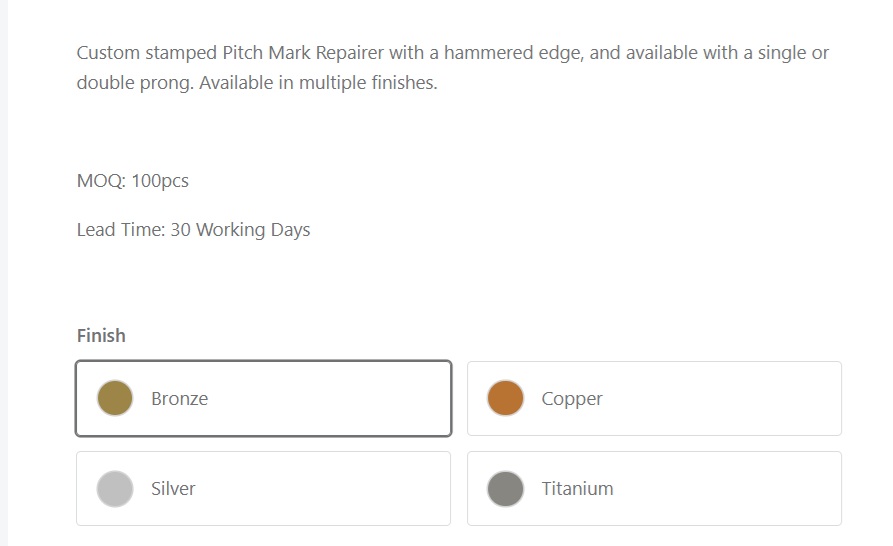Click the "Available in multiple finishes" sentence
The height and width of the screenshot is (546, 893).
318,83
